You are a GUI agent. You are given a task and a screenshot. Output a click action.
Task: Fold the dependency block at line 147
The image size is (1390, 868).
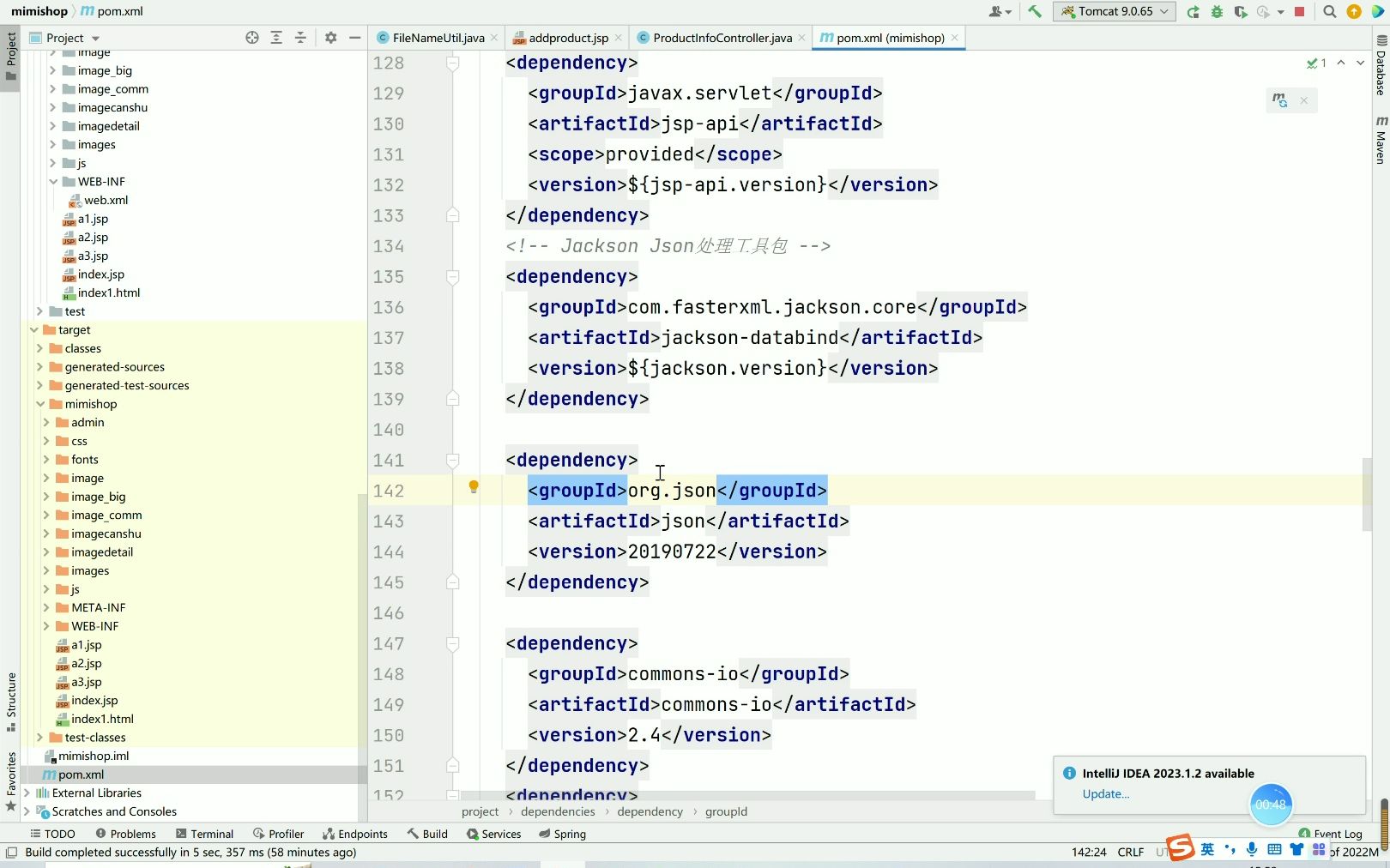[452, 644]
